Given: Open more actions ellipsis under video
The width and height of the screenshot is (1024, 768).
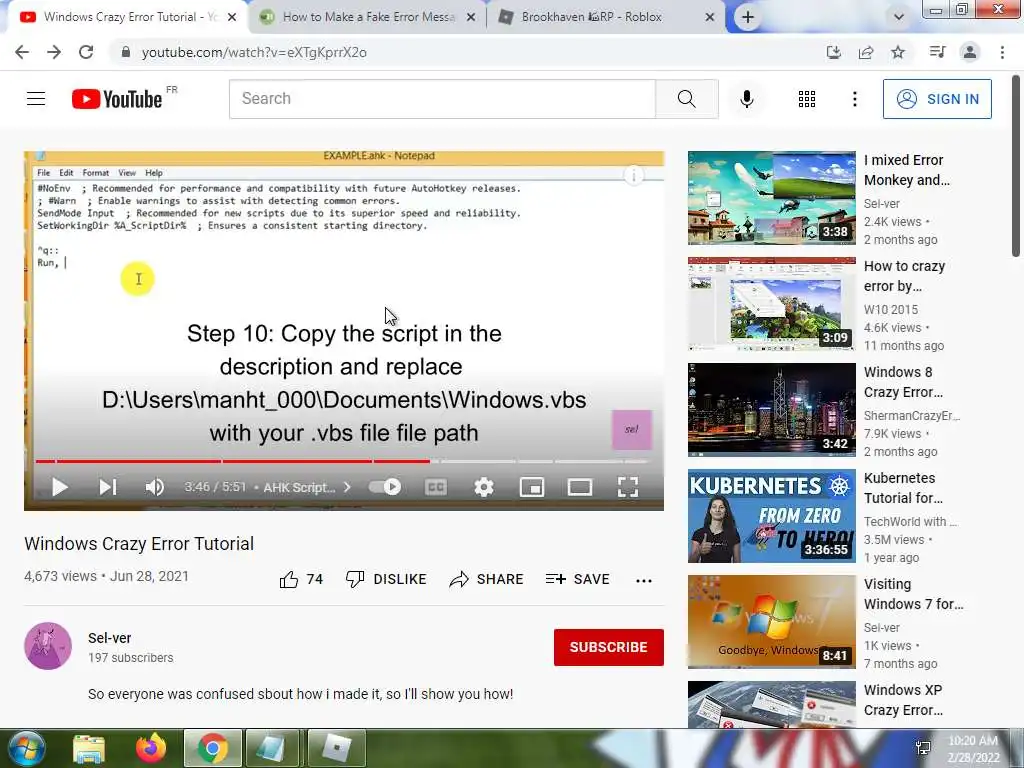Looking at the screenshot, I should pyautogui.click(x=644, y=580).
